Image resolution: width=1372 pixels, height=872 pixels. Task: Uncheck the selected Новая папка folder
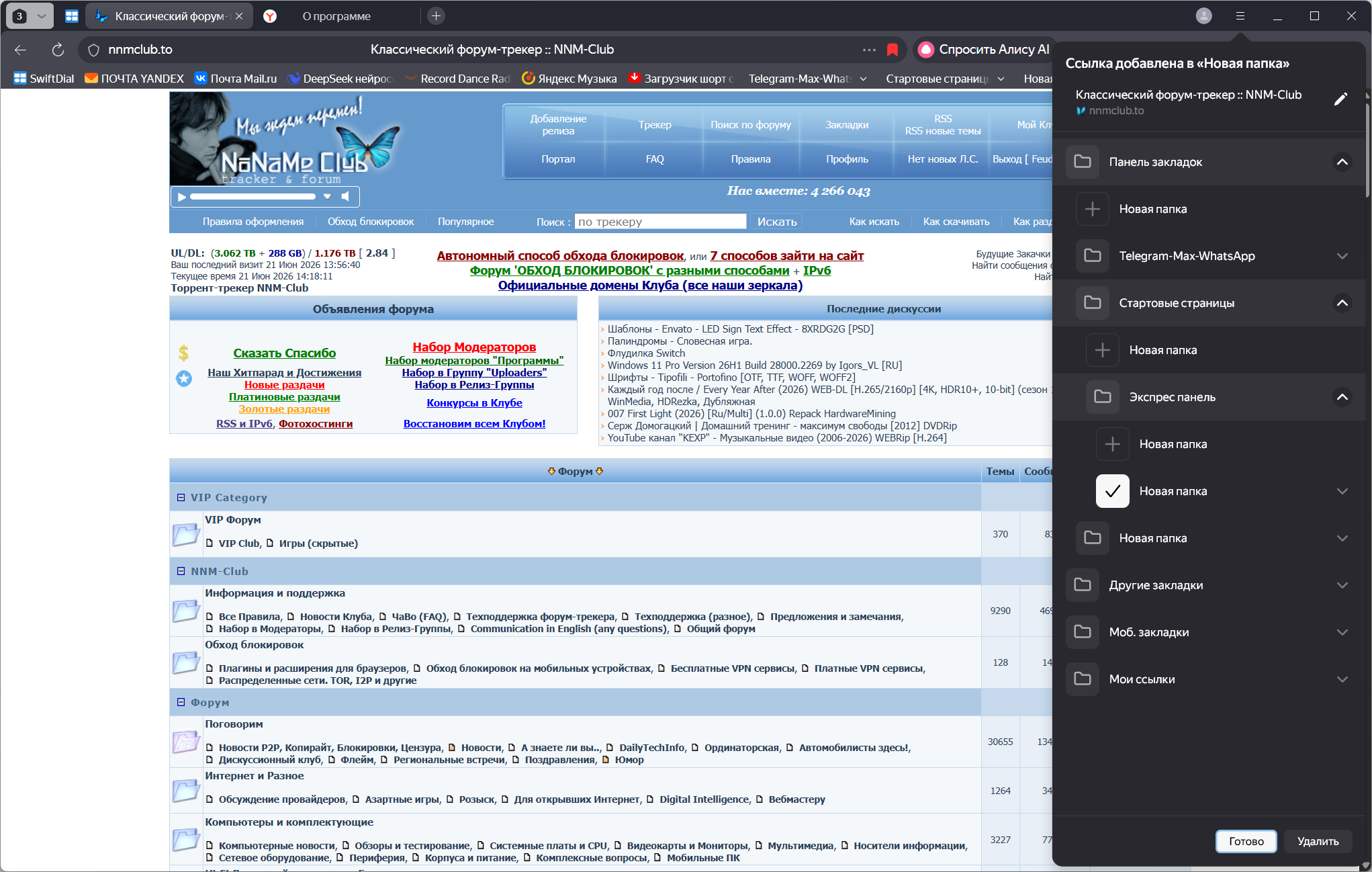(1112, 491)
